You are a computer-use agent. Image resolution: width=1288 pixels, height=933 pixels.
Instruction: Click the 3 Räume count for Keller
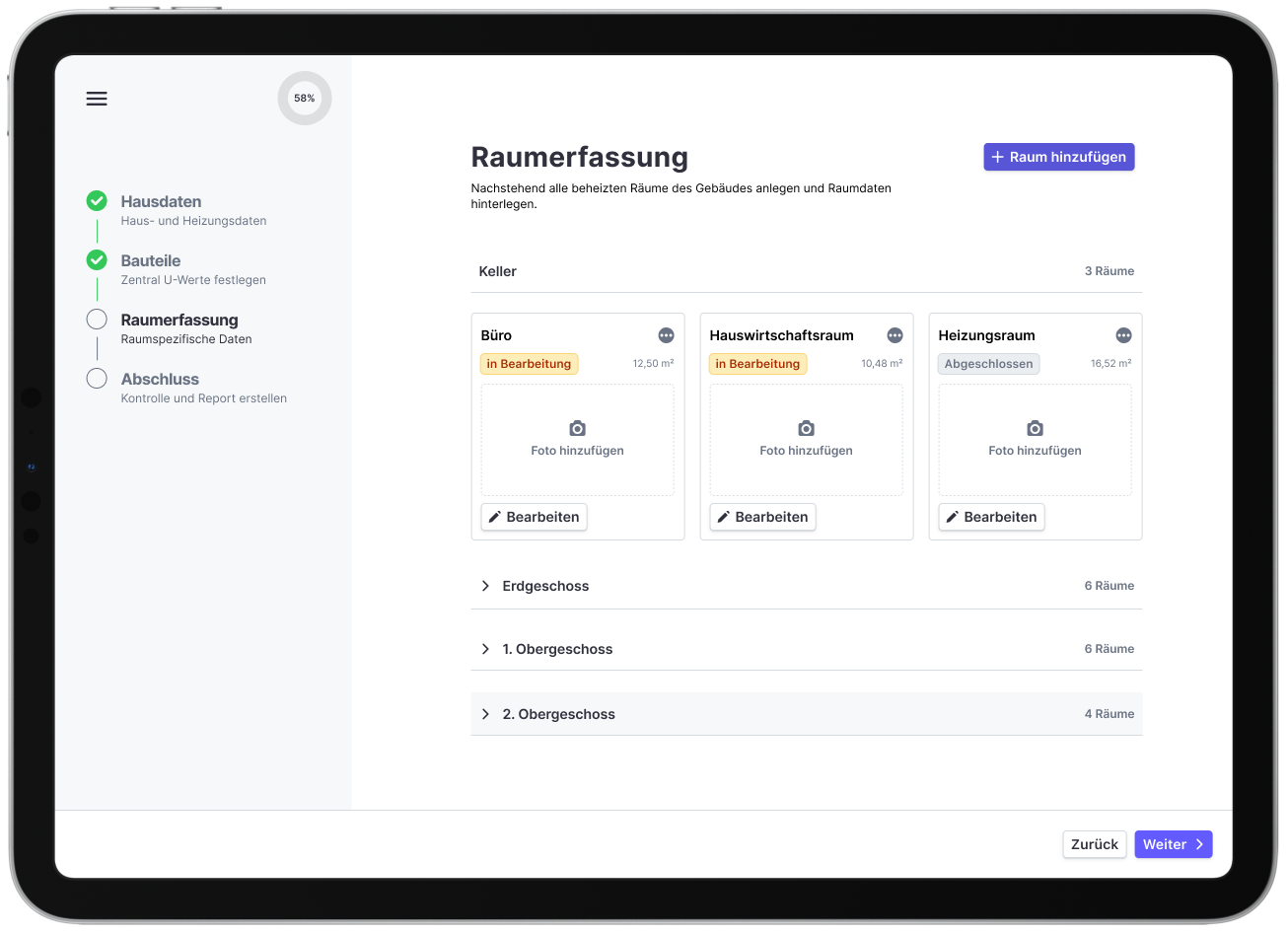[1109, 271]
